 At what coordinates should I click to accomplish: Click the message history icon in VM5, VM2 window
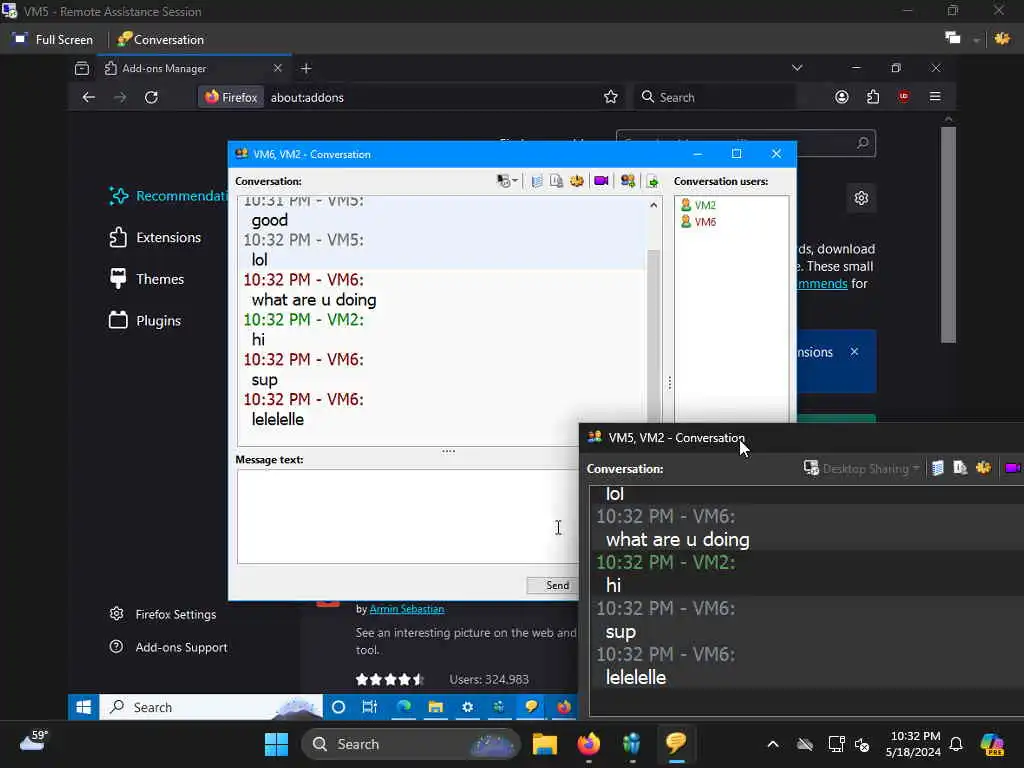pyautogui.click(x=938, y=468)
